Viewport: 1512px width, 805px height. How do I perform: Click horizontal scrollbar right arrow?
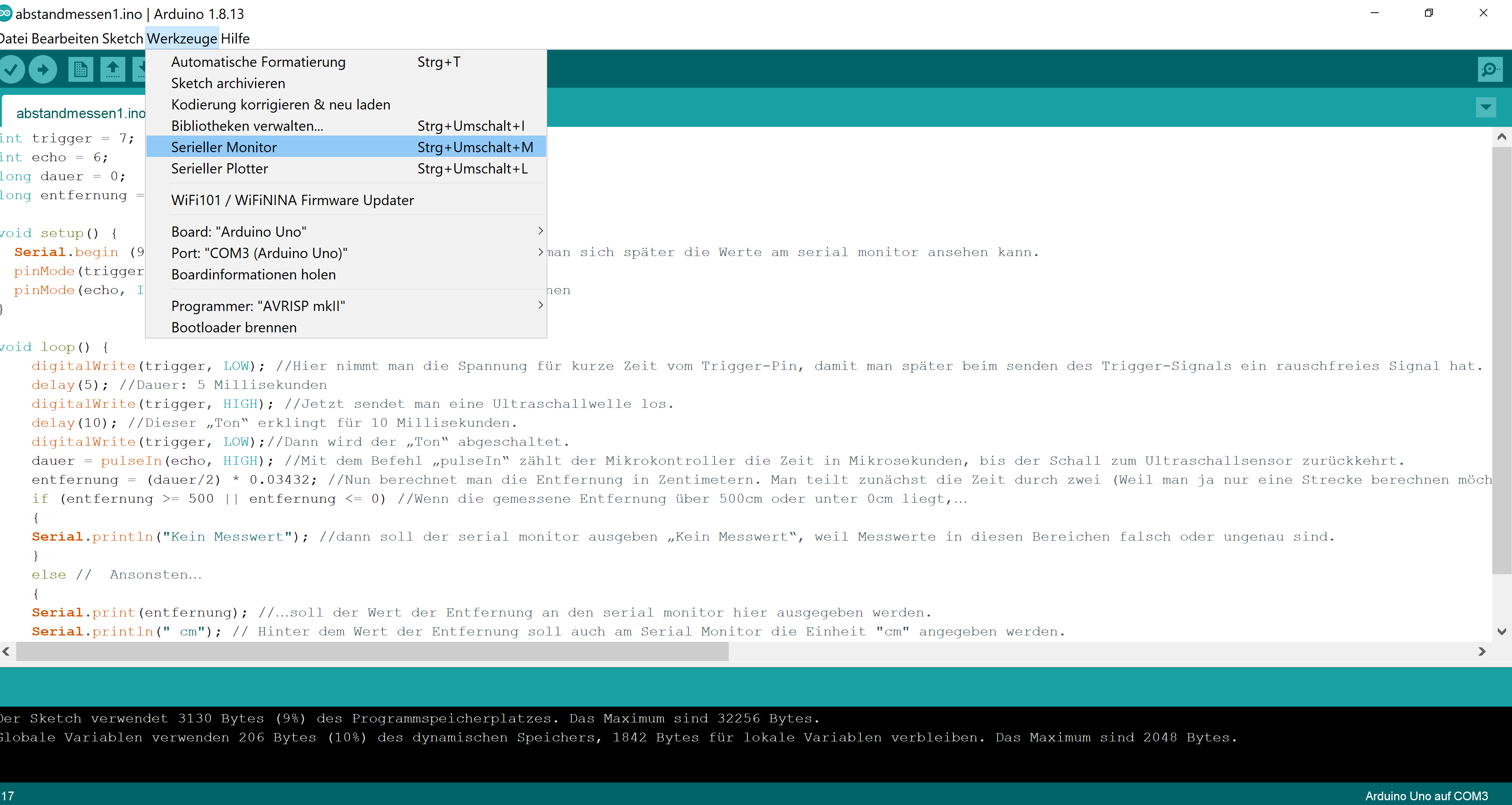[1482, 651]
